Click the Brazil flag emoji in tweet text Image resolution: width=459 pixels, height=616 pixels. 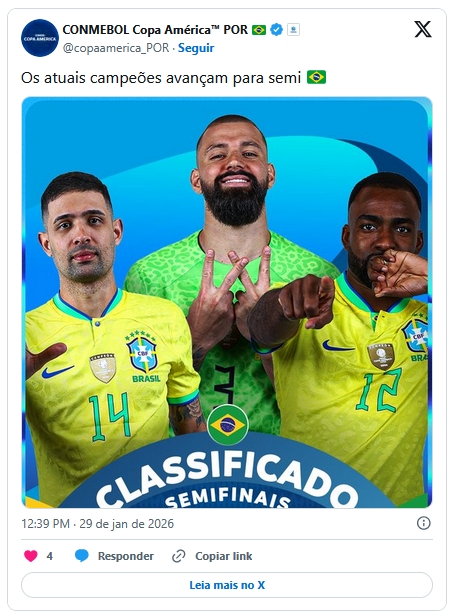pos(316,77)
